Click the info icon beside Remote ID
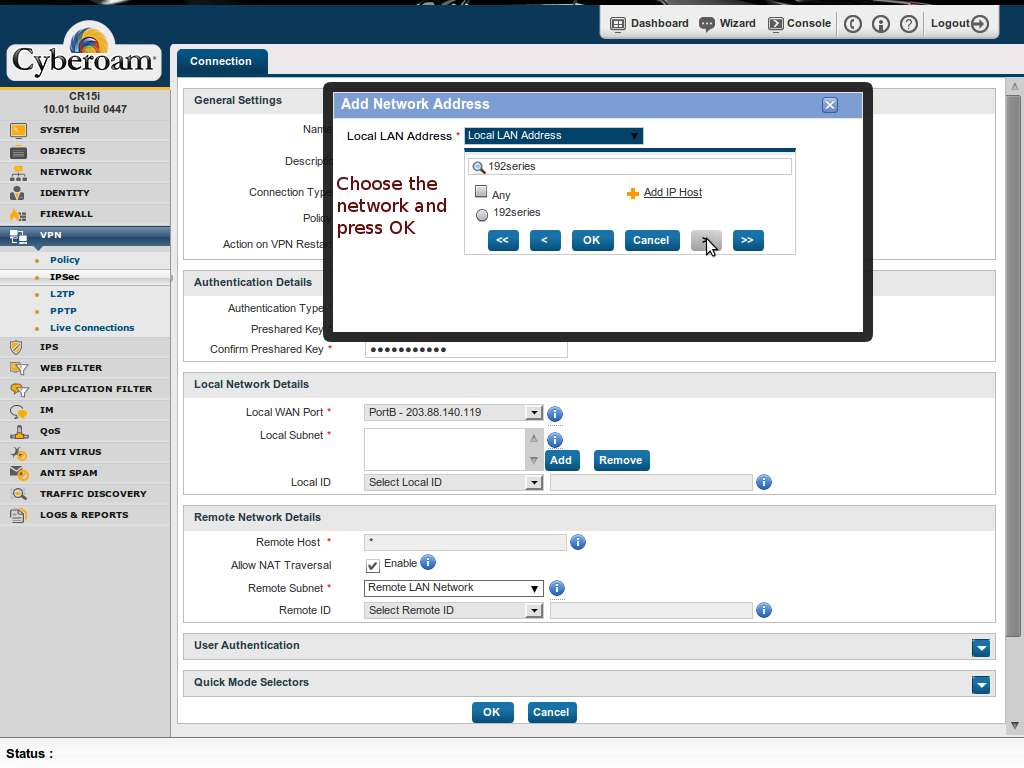This screenshot has width=1024, height=768. (x=763, y=610)
